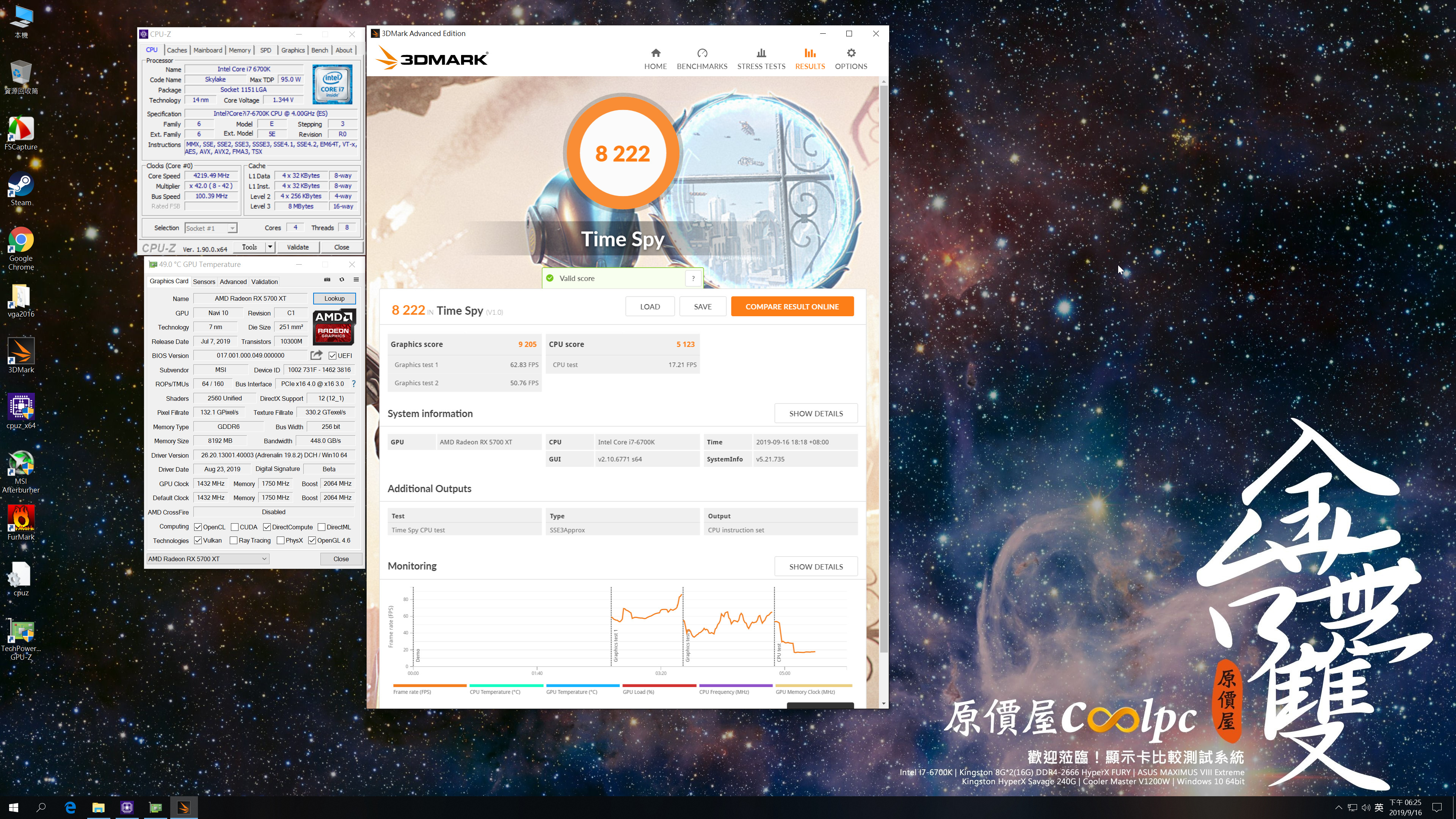This screenshot has height=819, width=1456.
Task: Click SAVE result button
Action: (703, 306)
